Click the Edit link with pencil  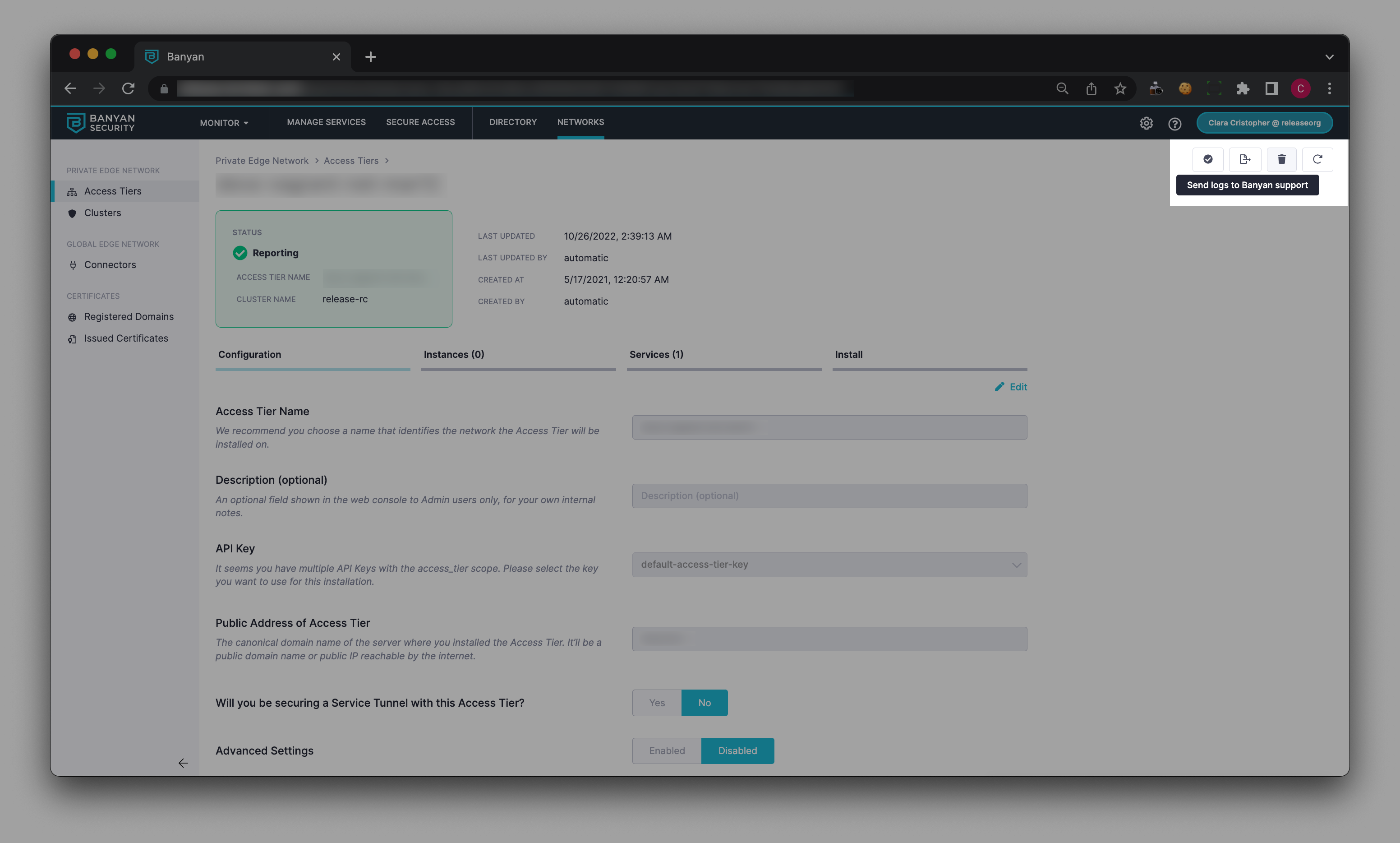(x=1011, y=387)
